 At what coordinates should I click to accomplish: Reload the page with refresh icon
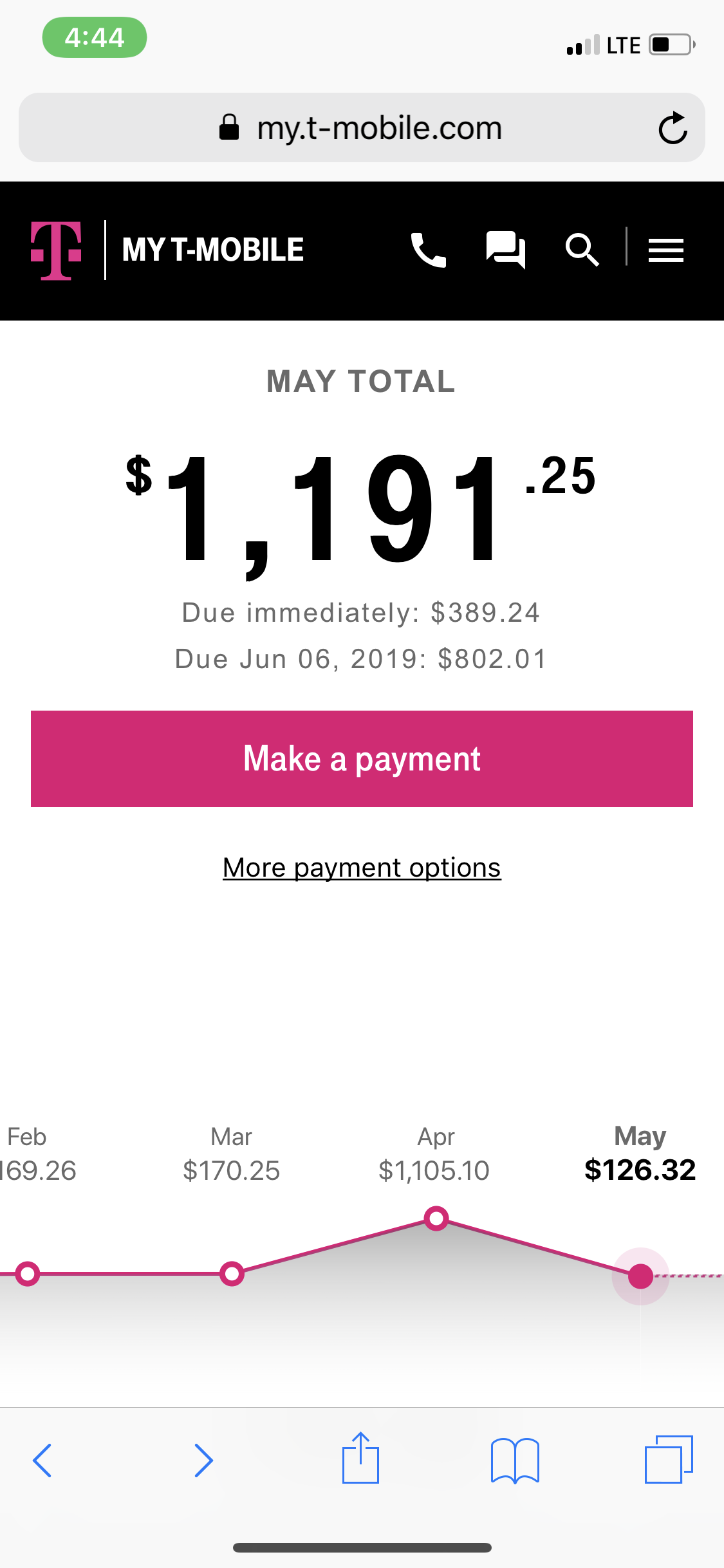673,127
